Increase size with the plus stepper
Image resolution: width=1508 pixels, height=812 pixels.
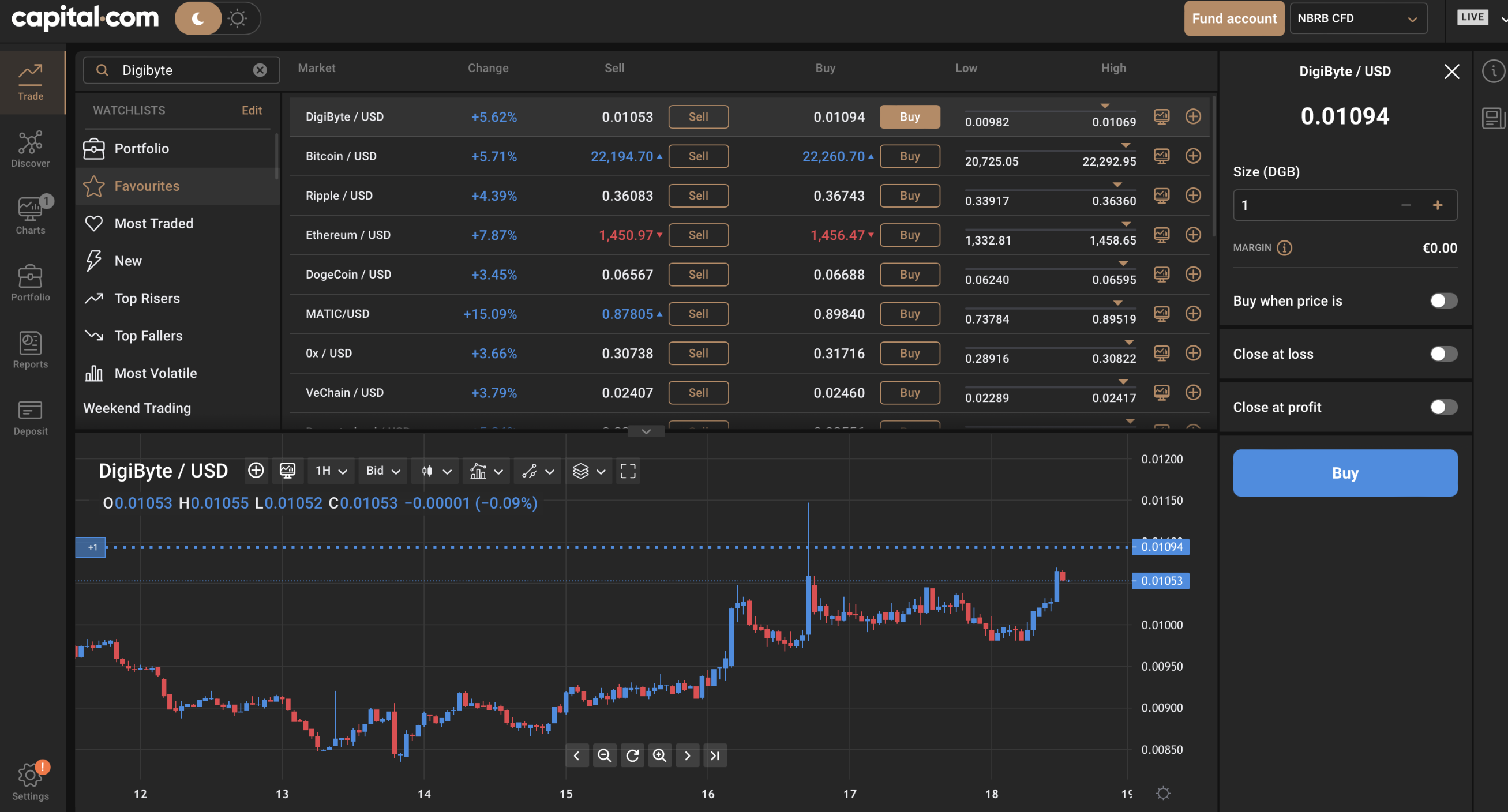tap(1437, 205)
